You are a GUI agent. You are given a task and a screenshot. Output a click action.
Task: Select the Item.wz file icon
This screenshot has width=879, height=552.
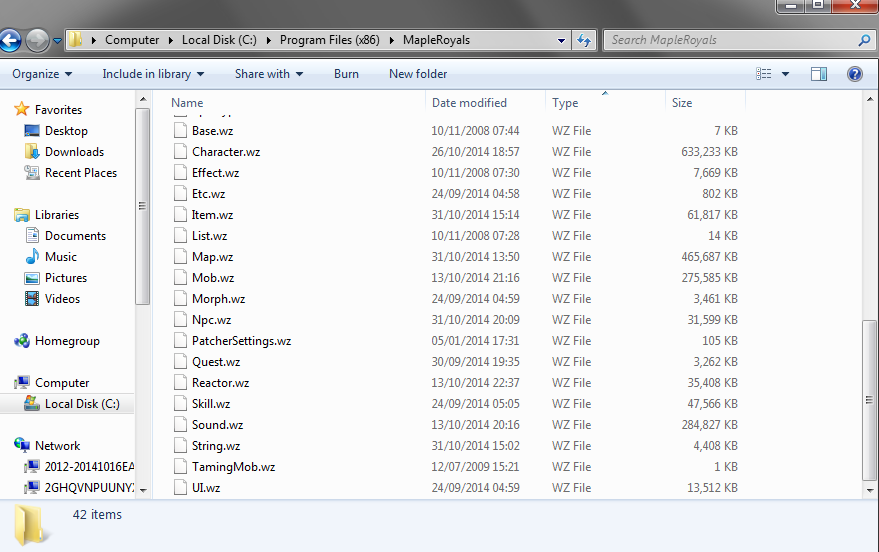pyautogui.click(x=180, y=215)
